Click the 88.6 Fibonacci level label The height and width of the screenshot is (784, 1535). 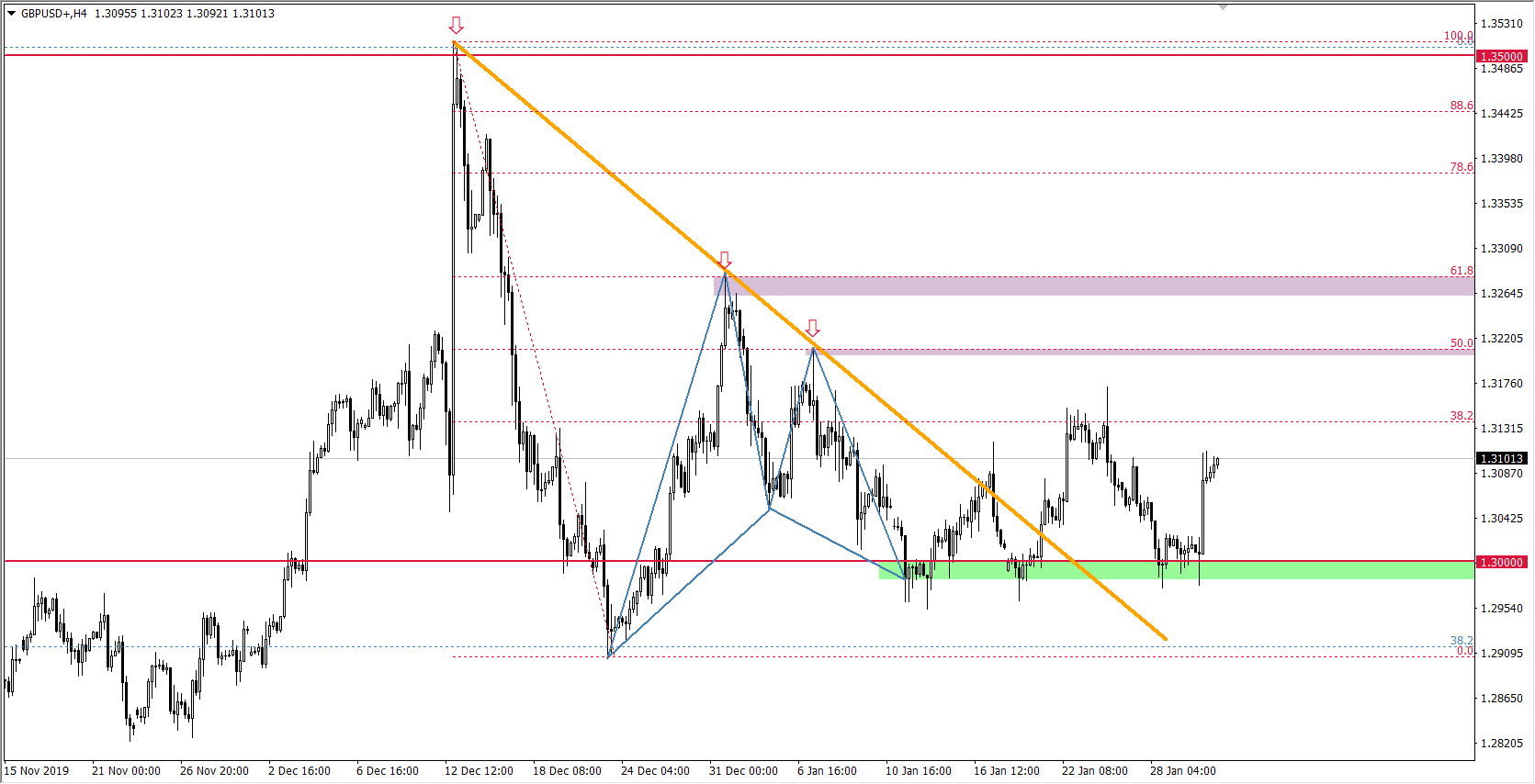pyautogui.click(x=1461, y=106)
